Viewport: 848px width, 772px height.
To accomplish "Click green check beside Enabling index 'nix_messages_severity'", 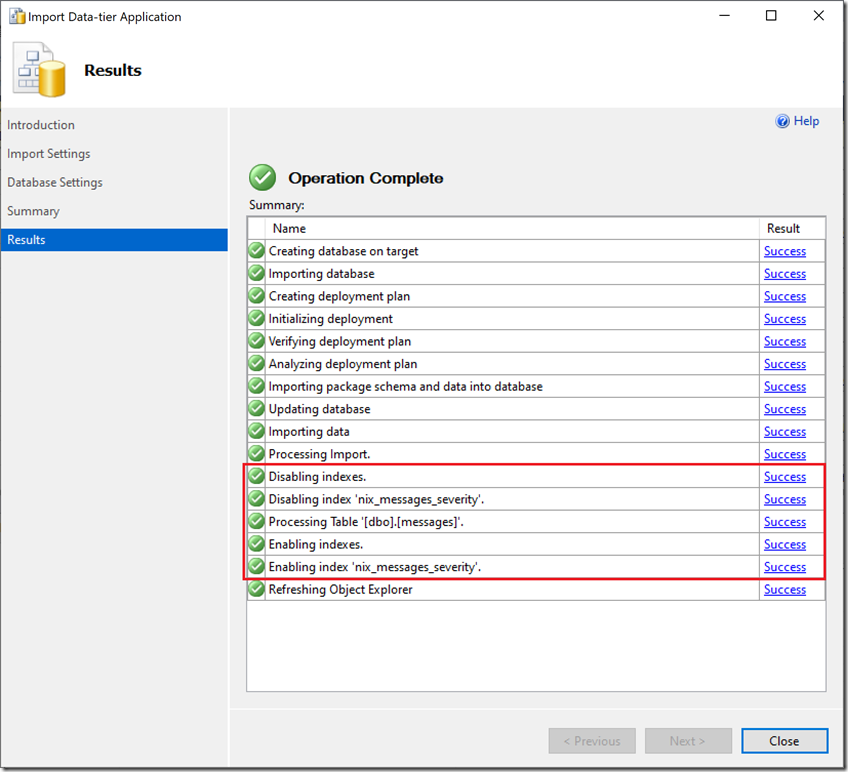I will pos(256,566).
